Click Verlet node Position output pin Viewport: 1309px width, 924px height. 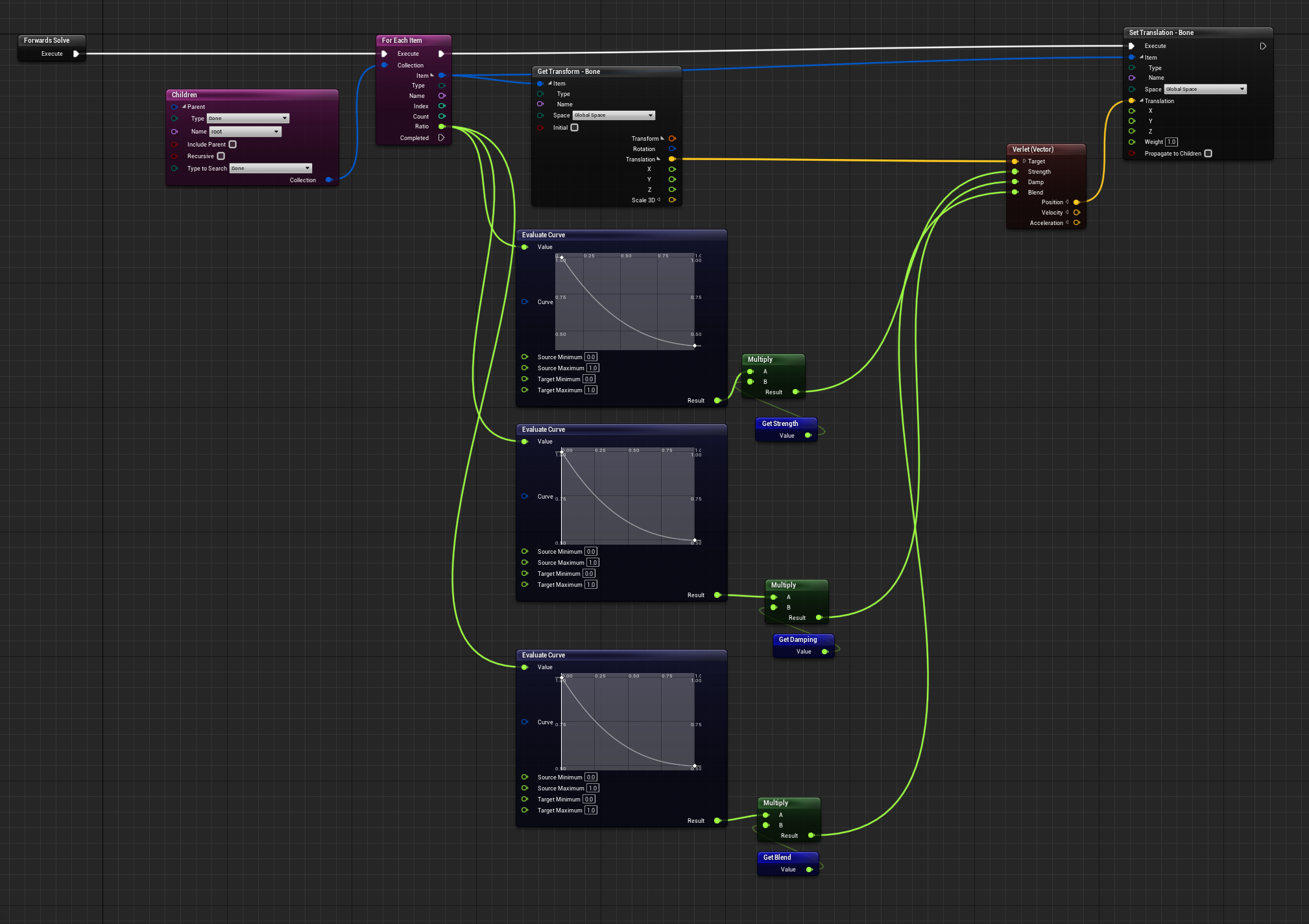coord(1077,202)
